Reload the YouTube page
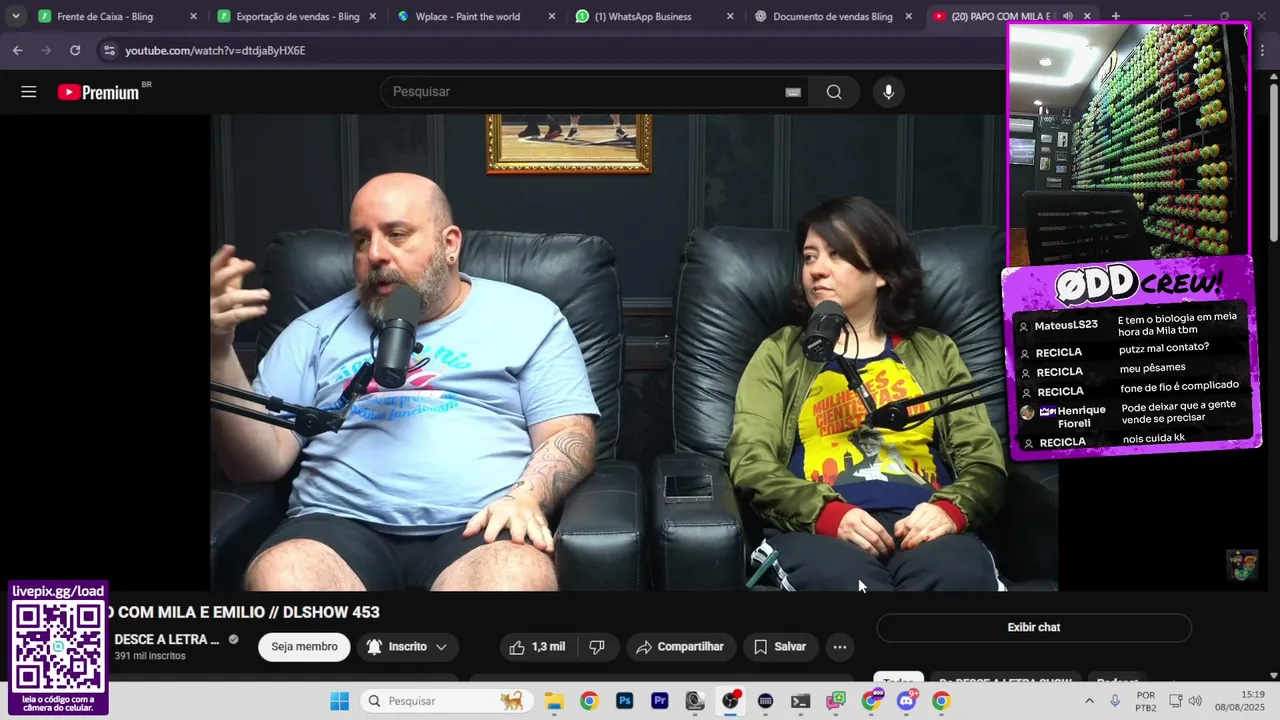 click(75, 50)
